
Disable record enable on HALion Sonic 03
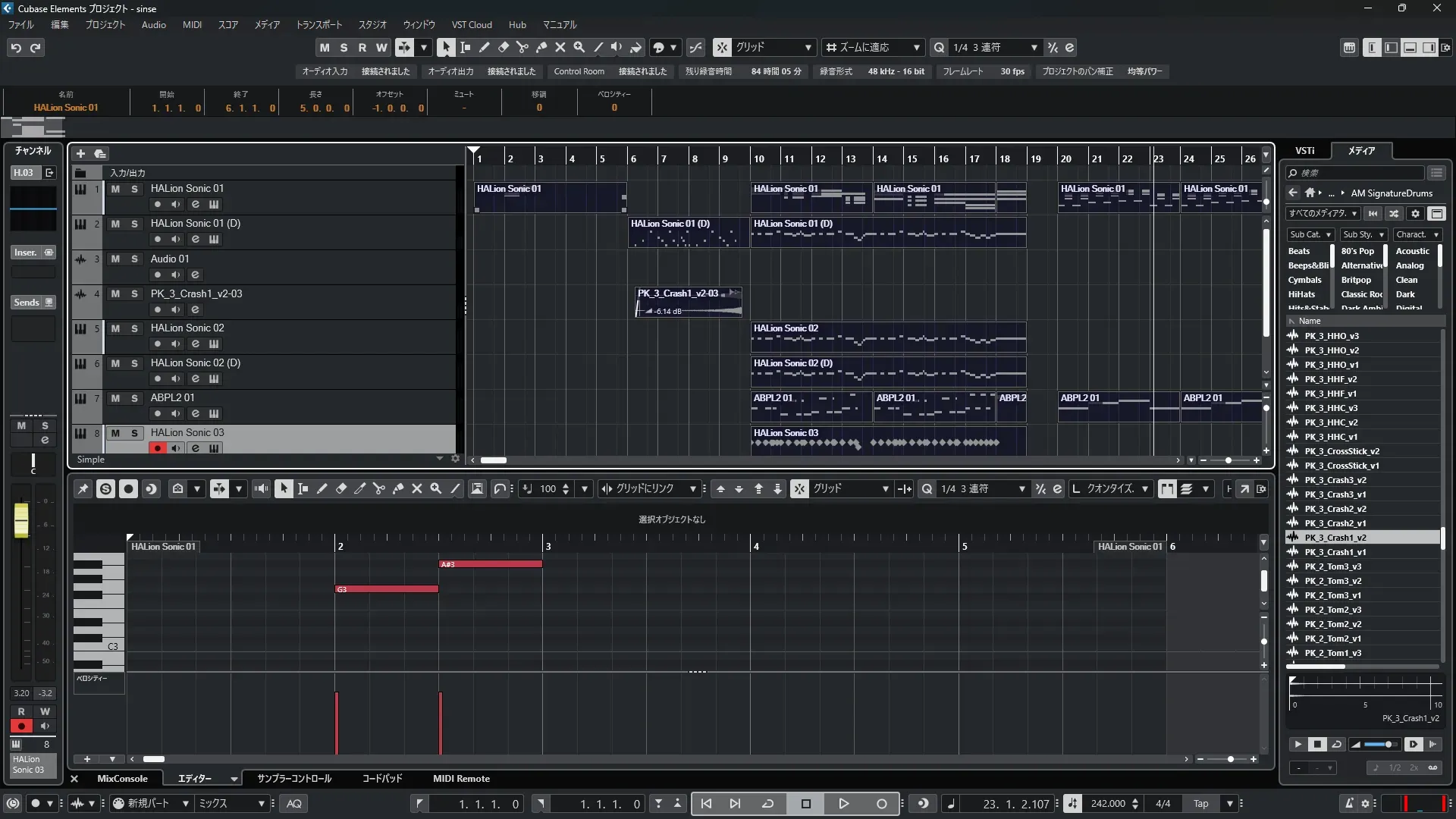coord(158,448)
